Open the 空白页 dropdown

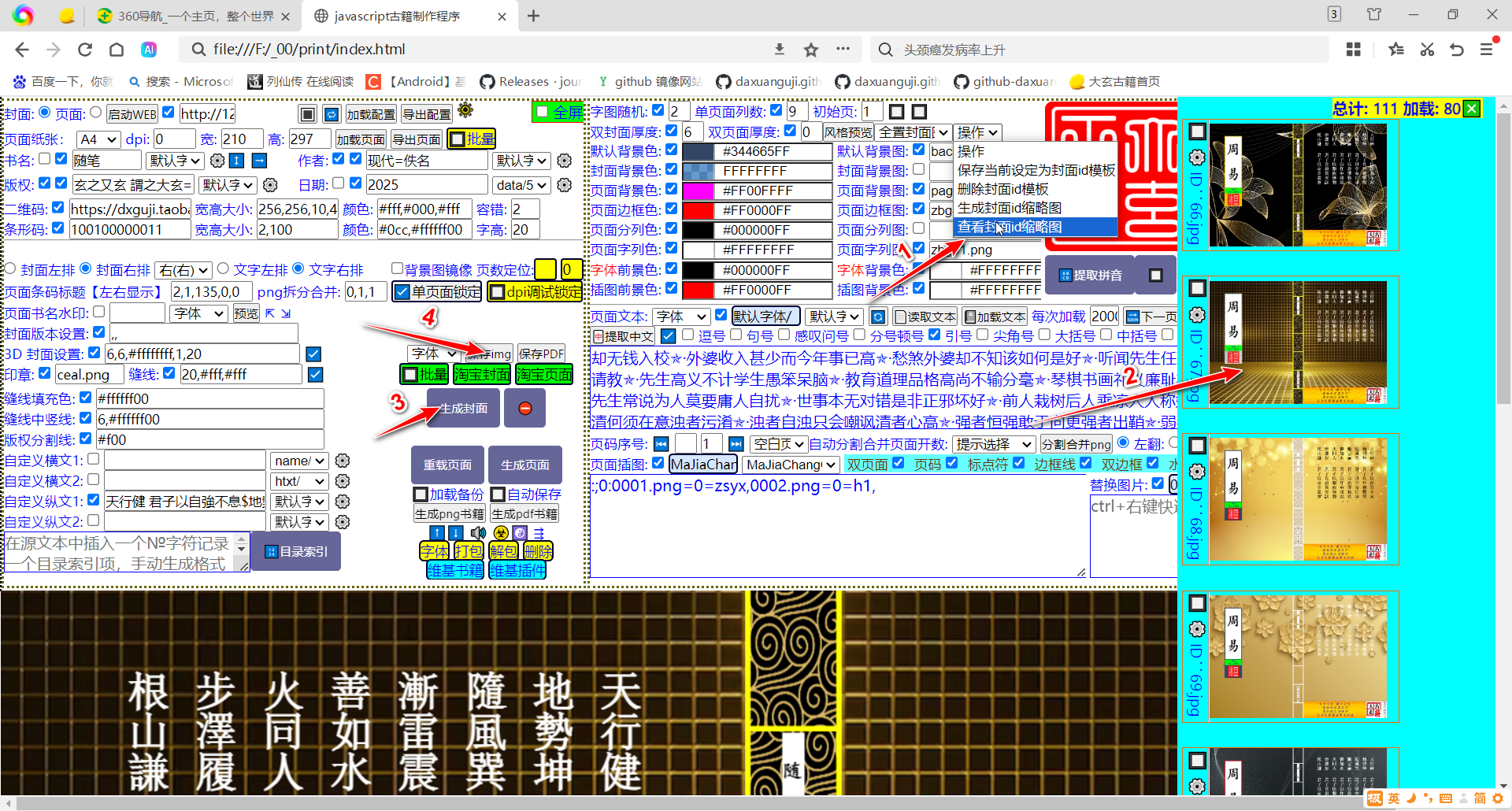click(x=778, y=443)
